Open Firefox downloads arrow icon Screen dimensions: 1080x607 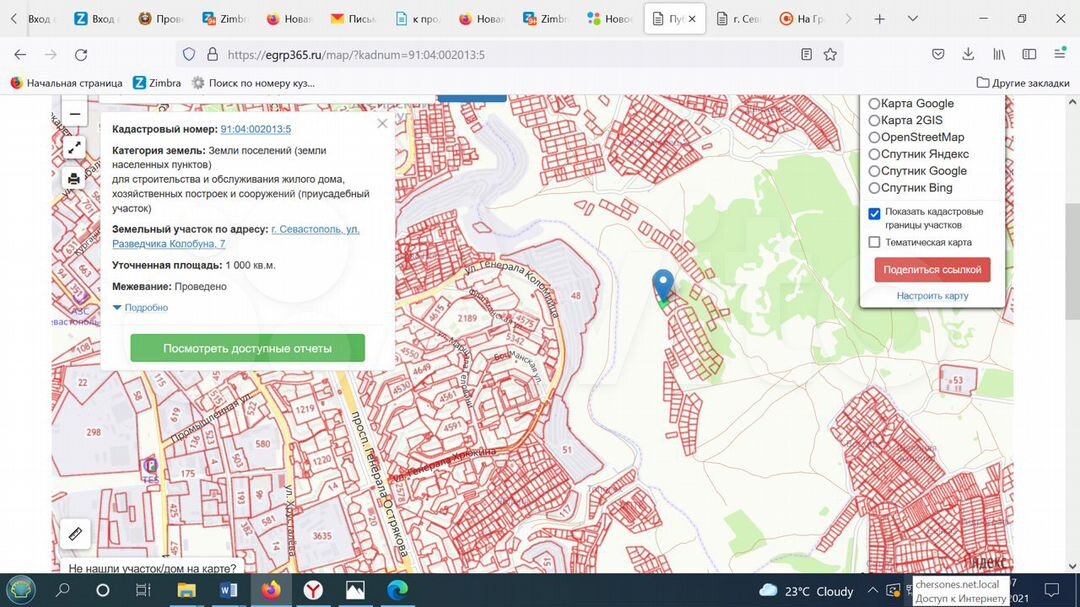[x=968, y=55]
